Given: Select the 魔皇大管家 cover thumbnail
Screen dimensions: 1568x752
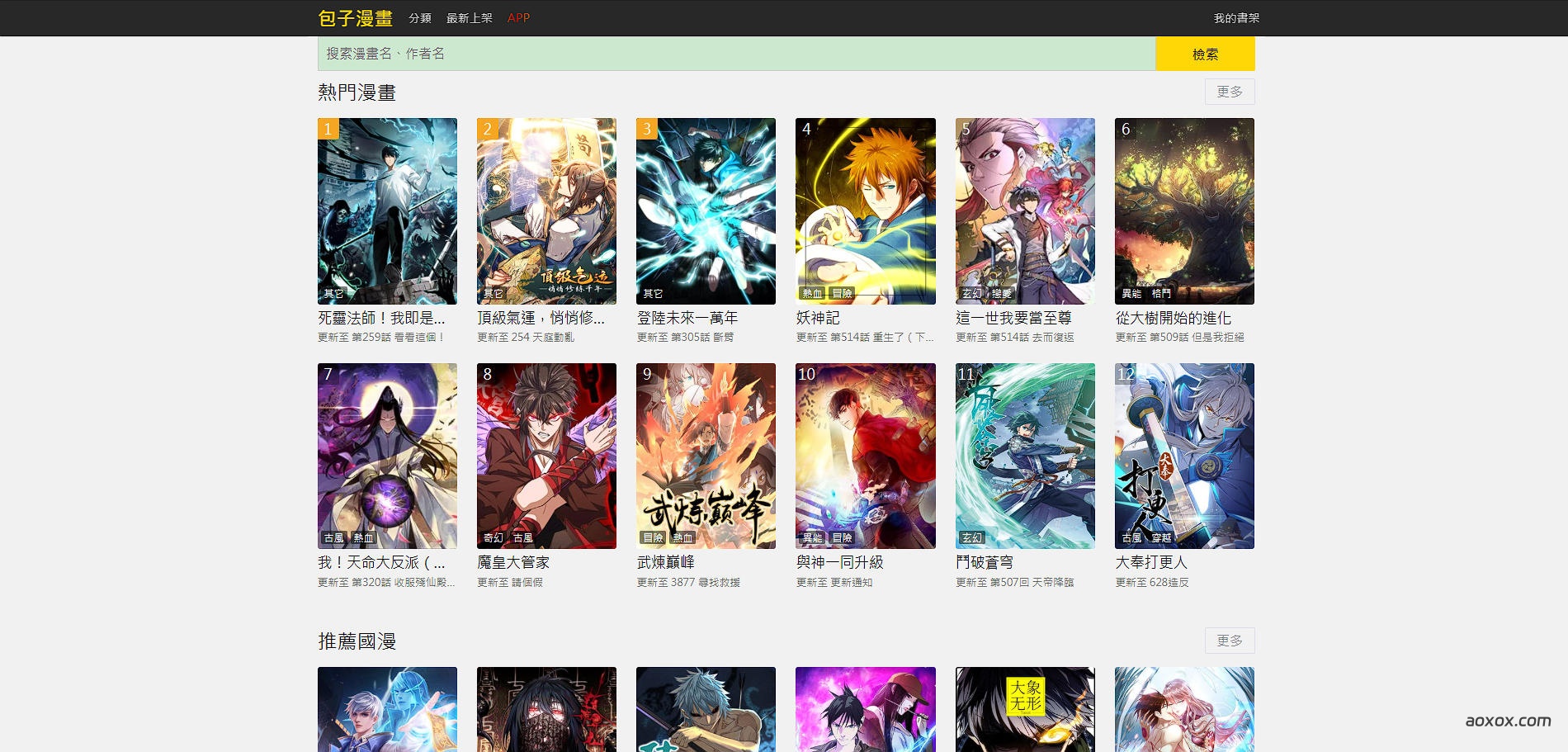Looking at the screenshot, I should point(546,456).
